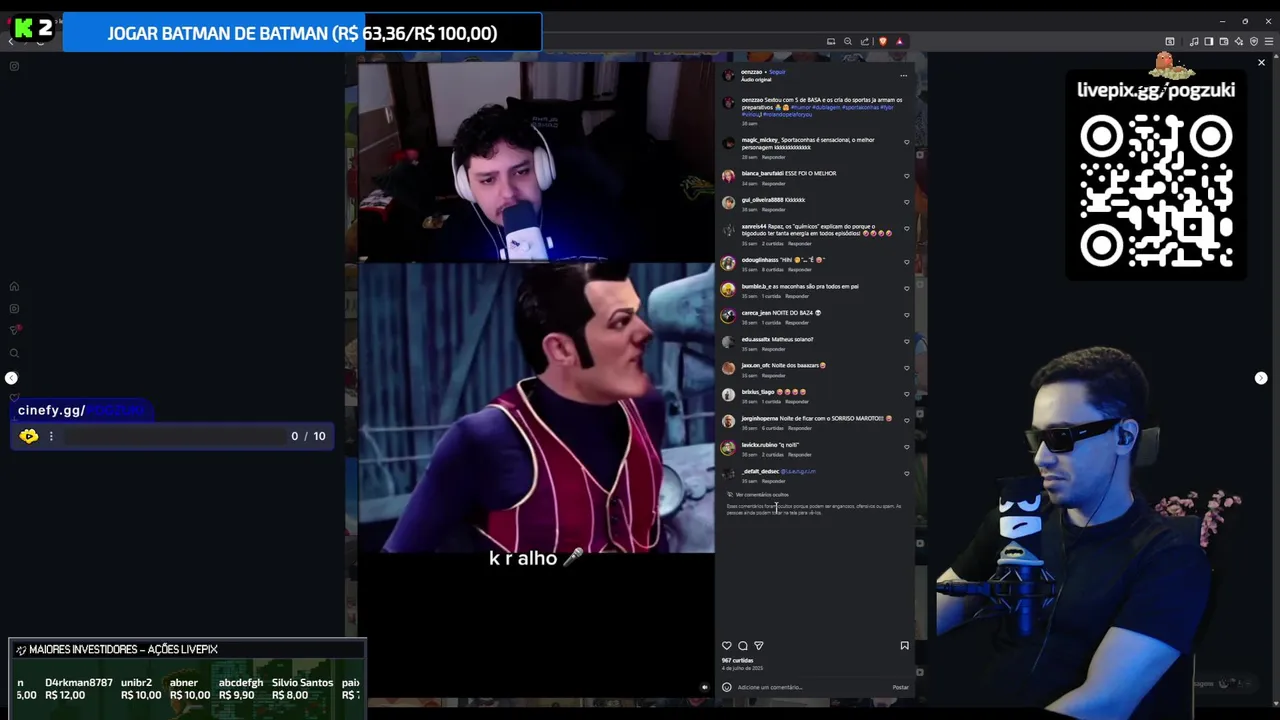Viewport: 1280px width, 720px height.
Task: Click Responder under bianca_barufaldi comment
Action: click(x=774, y=184)
